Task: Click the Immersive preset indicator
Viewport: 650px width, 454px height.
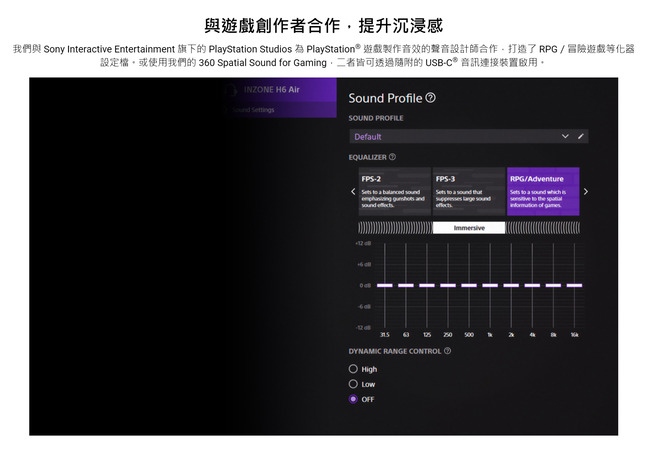Action: point(469,228)
